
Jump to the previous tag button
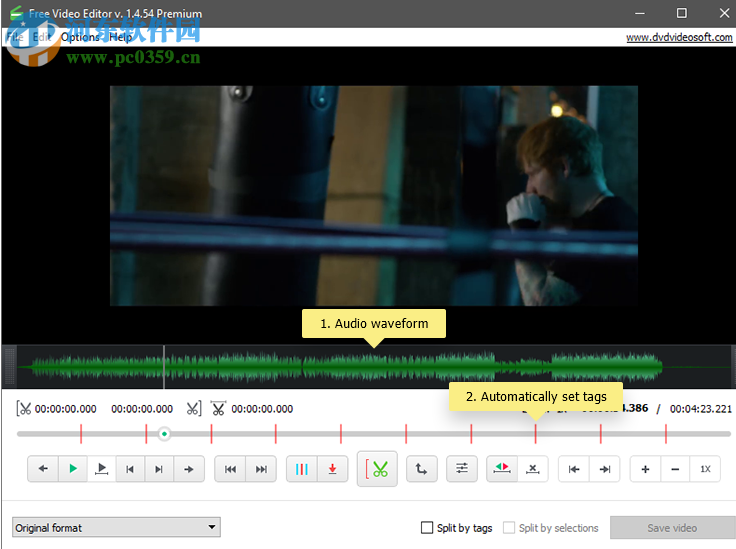(x=230, y=469)
